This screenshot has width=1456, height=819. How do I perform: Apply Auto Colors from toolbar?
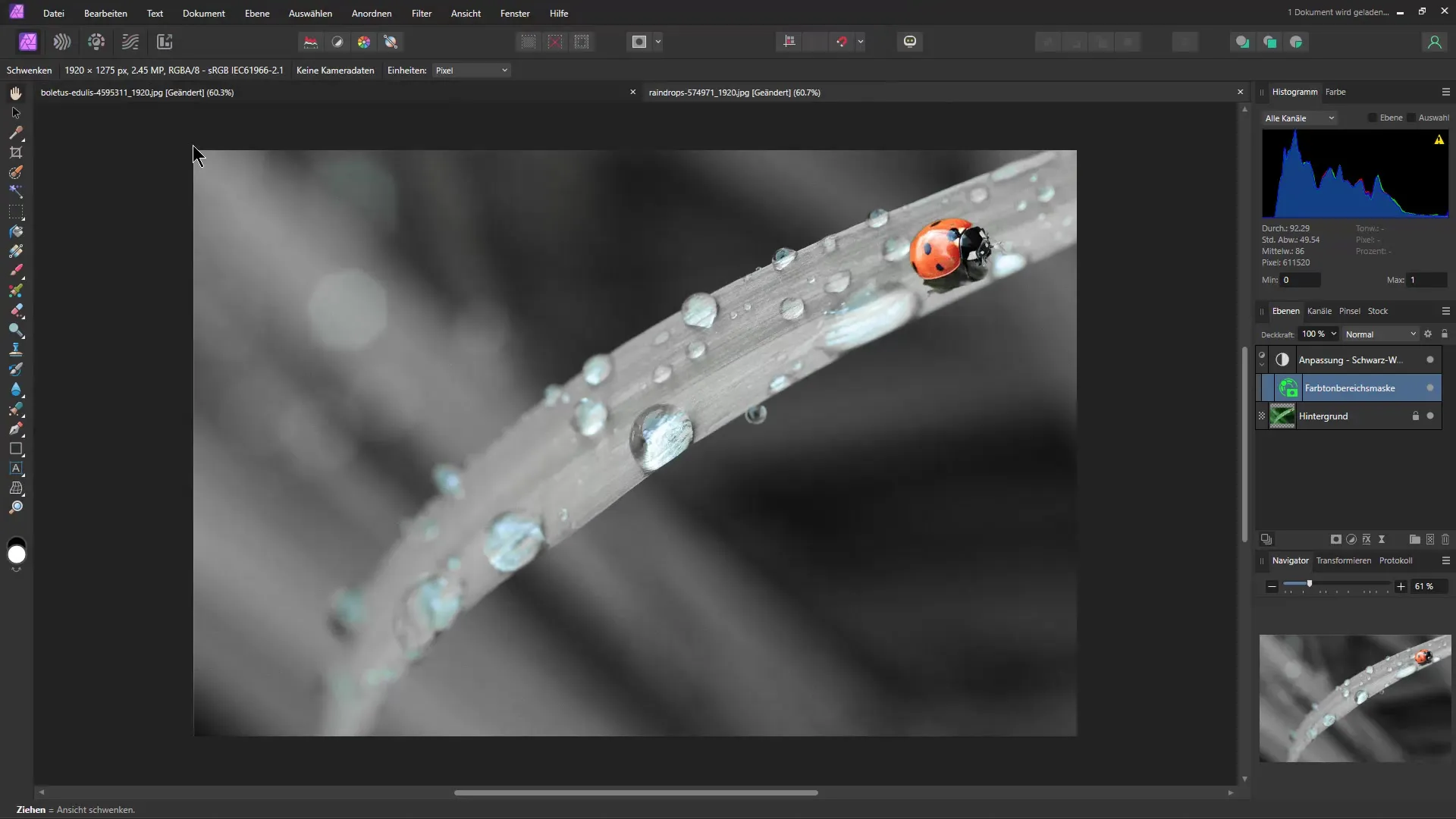click(x=364, y=42)
